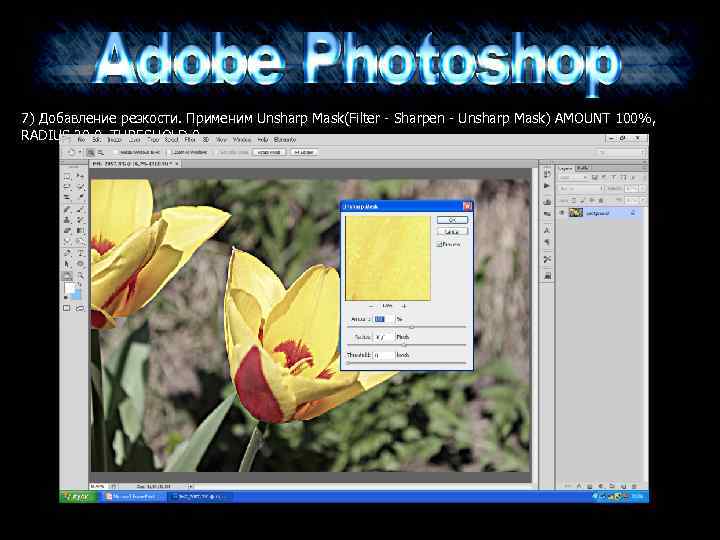Select the Rectangular Marquee tool

click(68, 176)
